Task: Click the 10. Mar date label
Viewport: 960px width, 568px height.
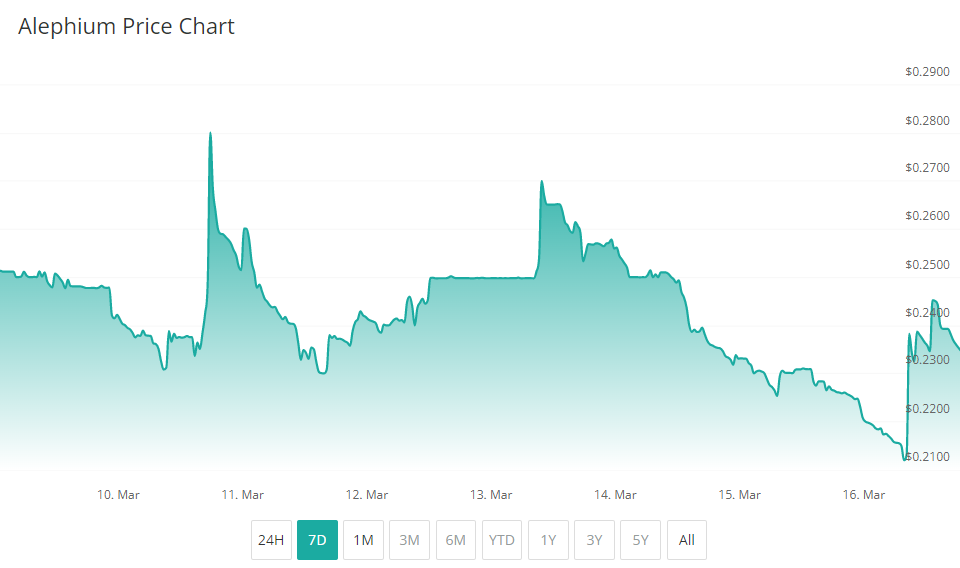Action: pyautogui.click(x=118, y=495)
